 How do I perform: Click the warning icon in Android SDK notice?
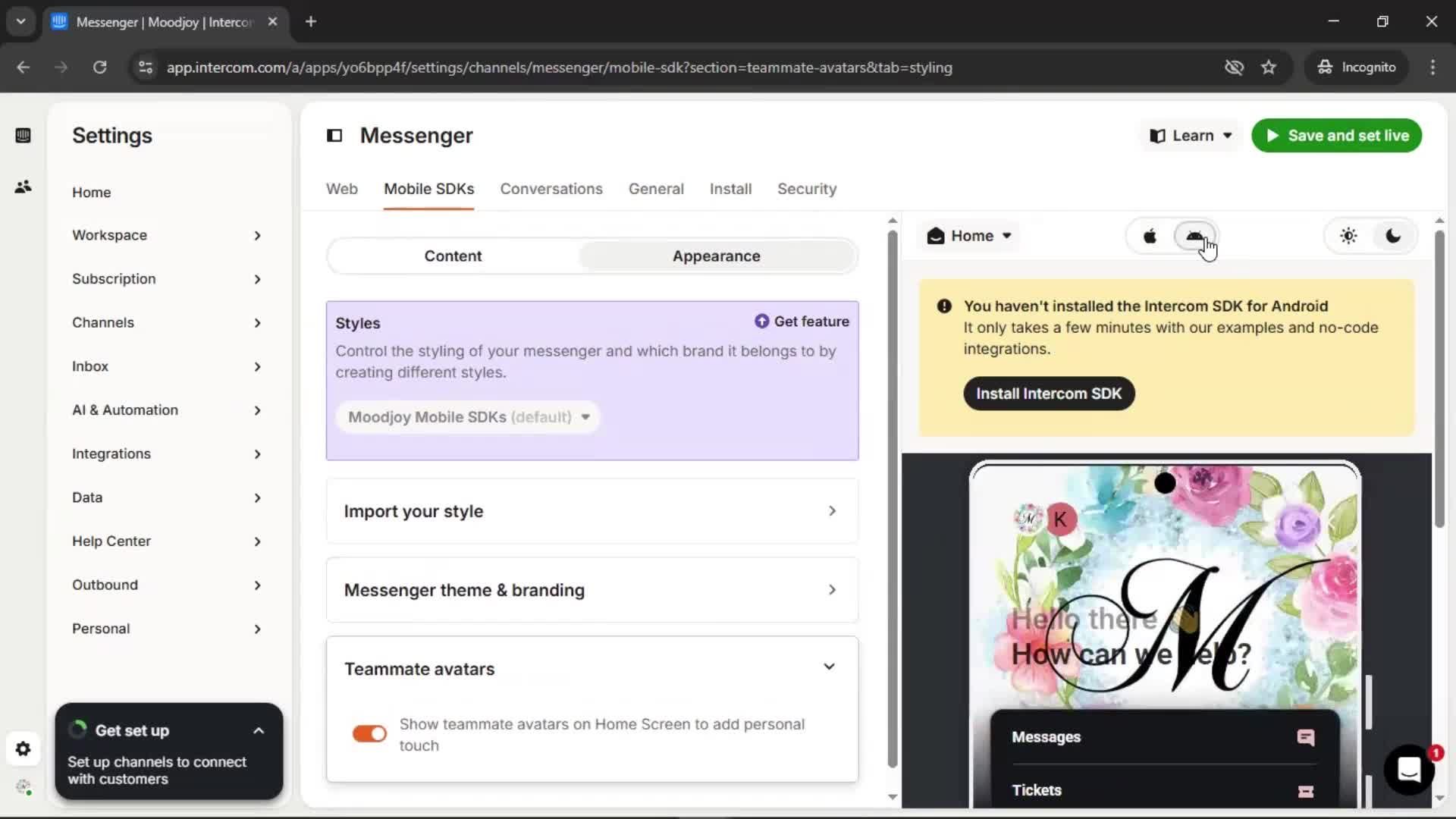[x=944, y=306]
